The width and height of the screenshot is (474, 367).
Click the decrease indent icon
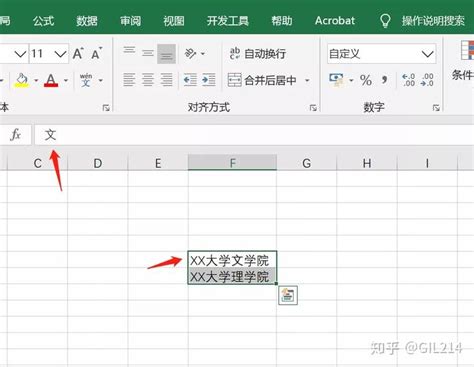(190, 80)
